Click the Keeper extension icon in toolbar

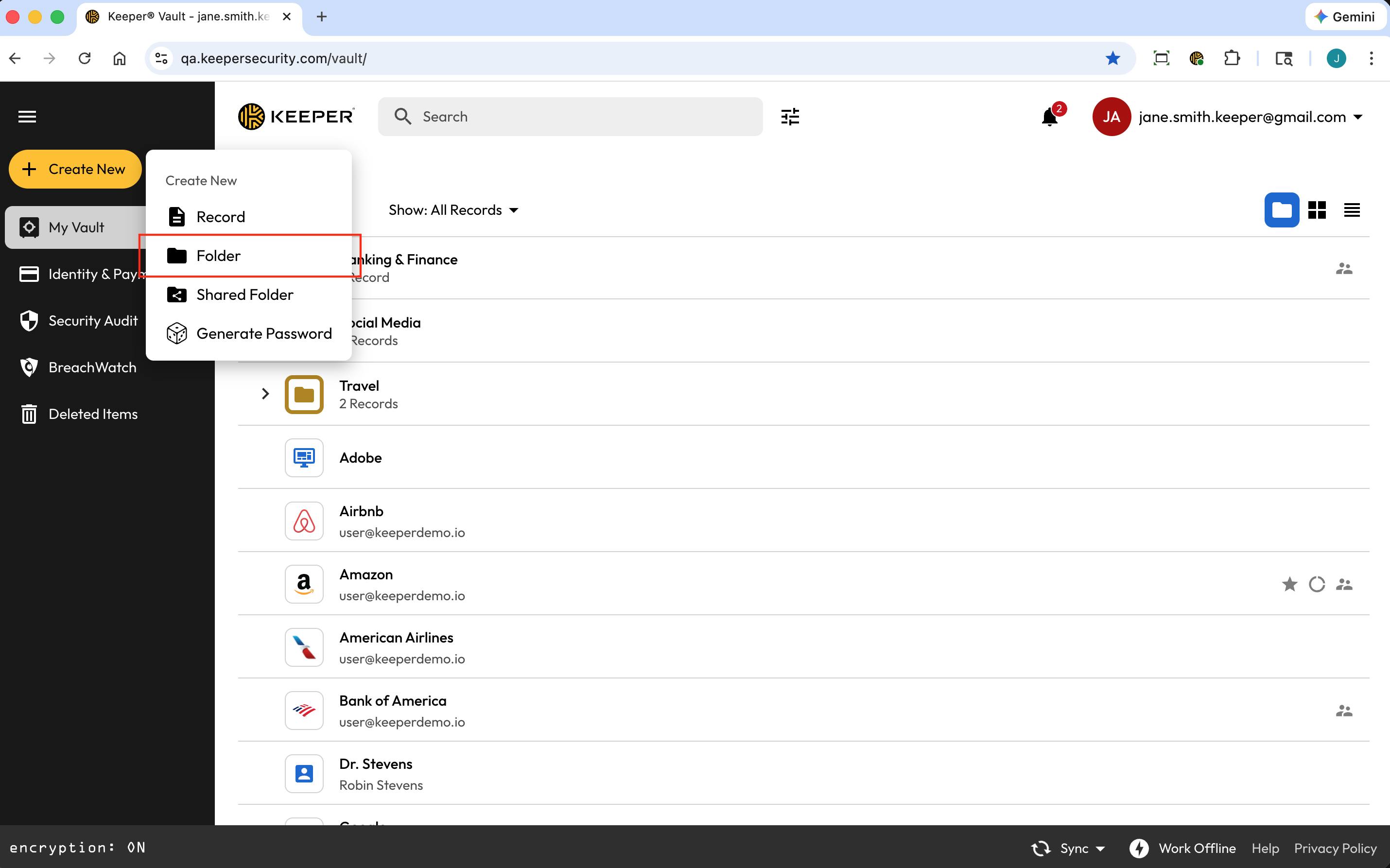click(x=1196, y=58)
